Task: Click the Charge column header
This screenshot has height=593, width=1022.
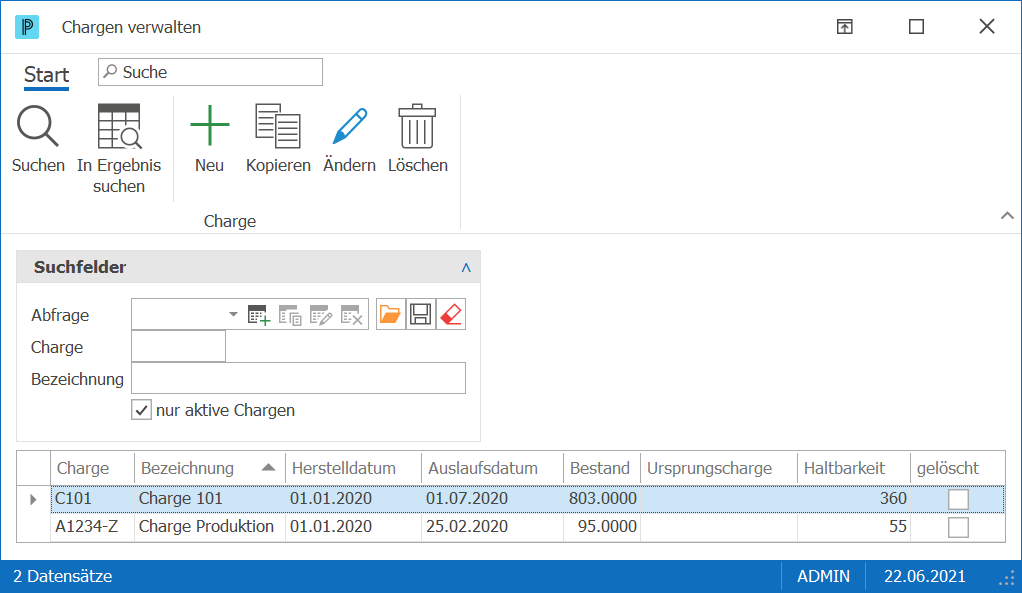Action: 92,468
